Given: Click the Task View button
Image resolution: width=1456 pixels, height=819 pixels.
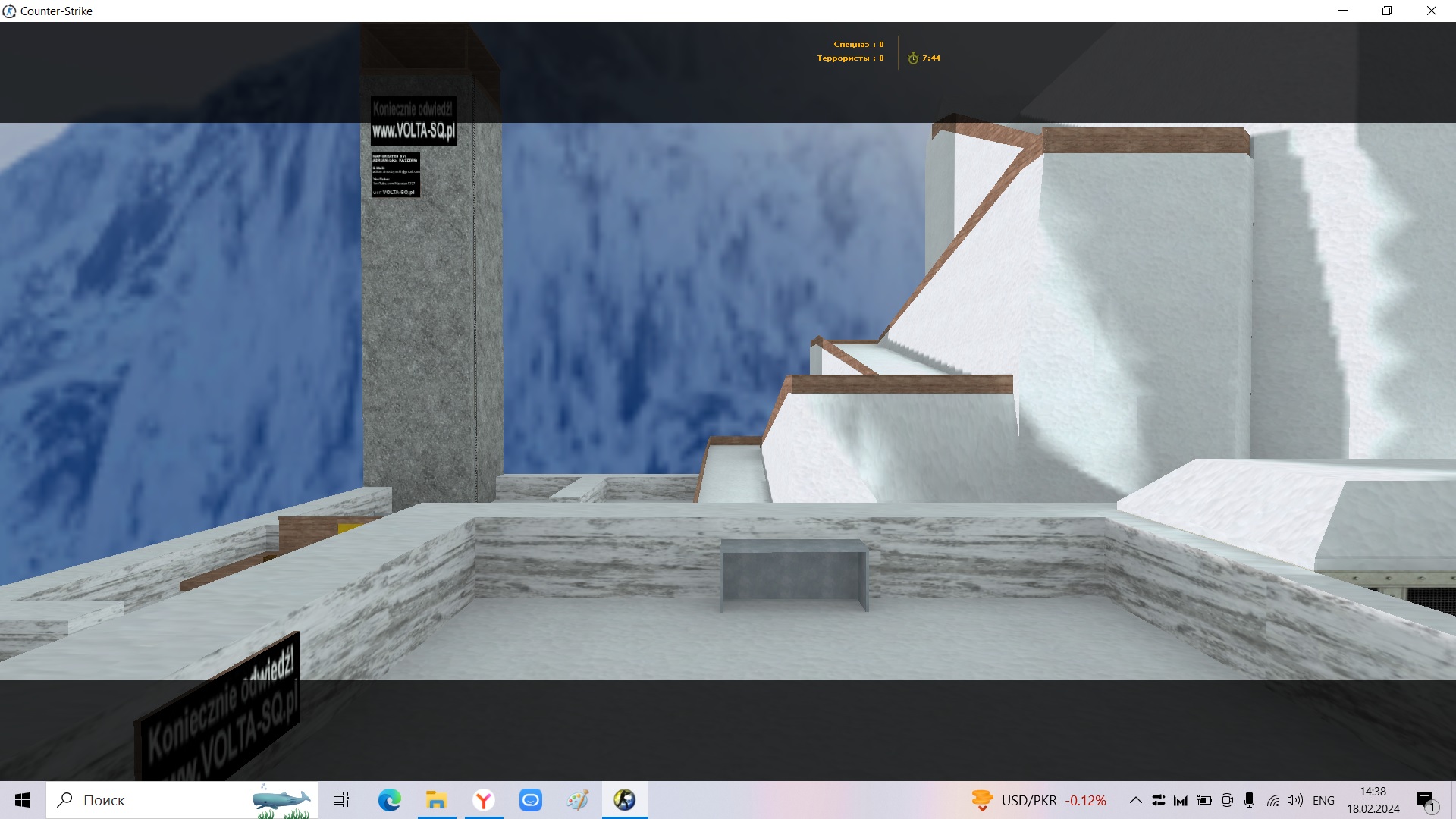Looking at the screenshot, I should (x=341, y=800).
